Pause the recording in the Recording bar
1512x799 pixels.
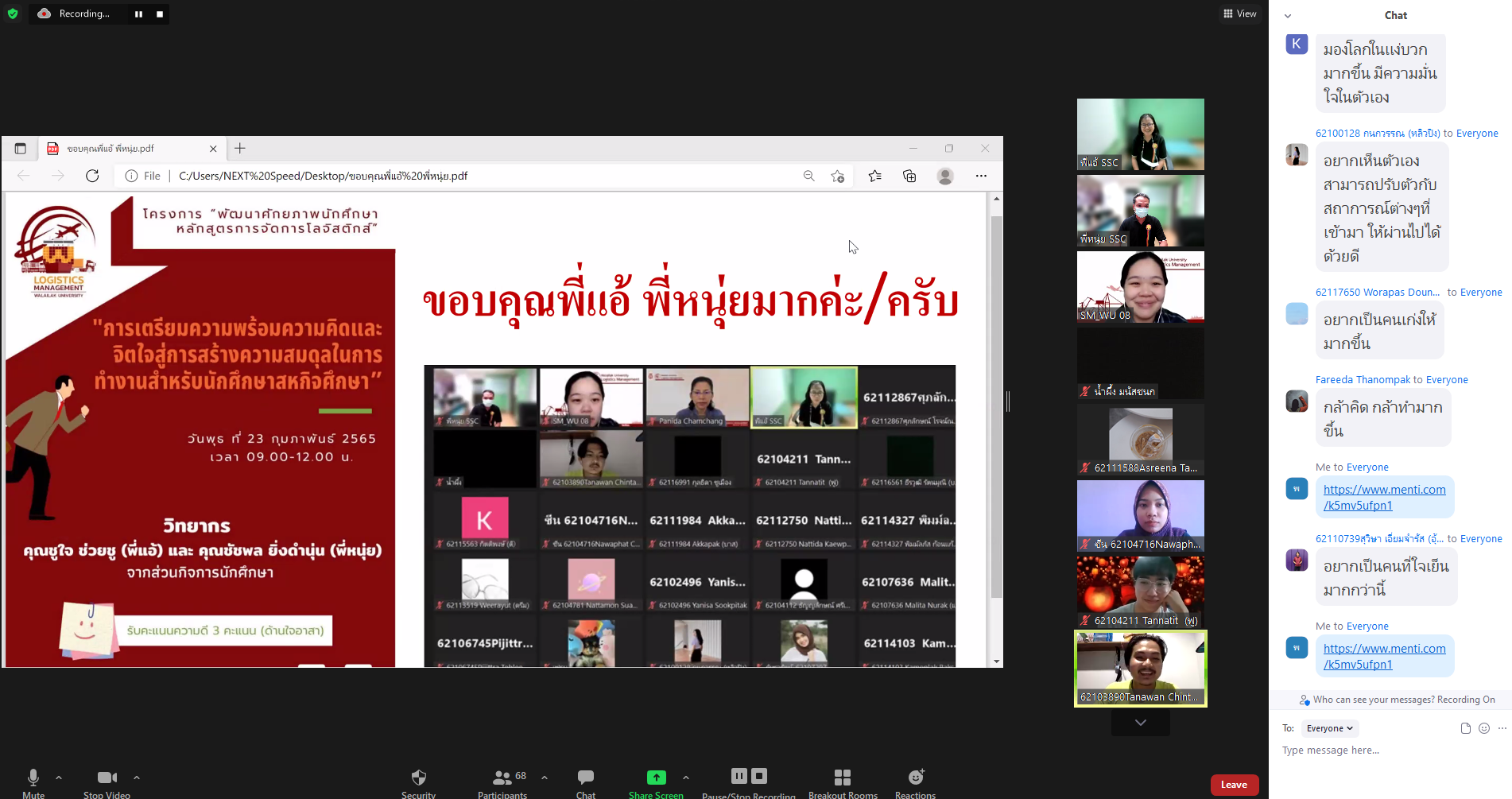click(x=138, y=14)
